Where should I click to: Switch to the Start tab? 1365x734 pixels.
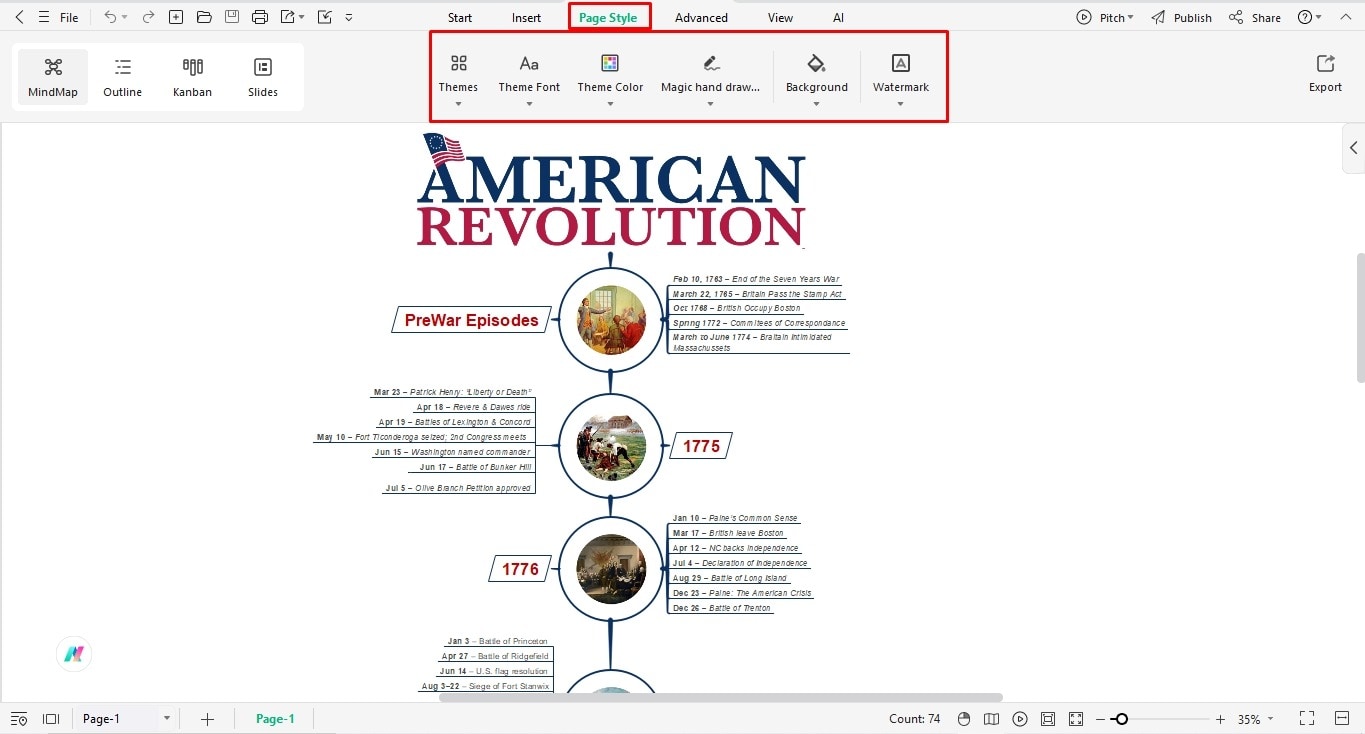(x=460, y=18)
